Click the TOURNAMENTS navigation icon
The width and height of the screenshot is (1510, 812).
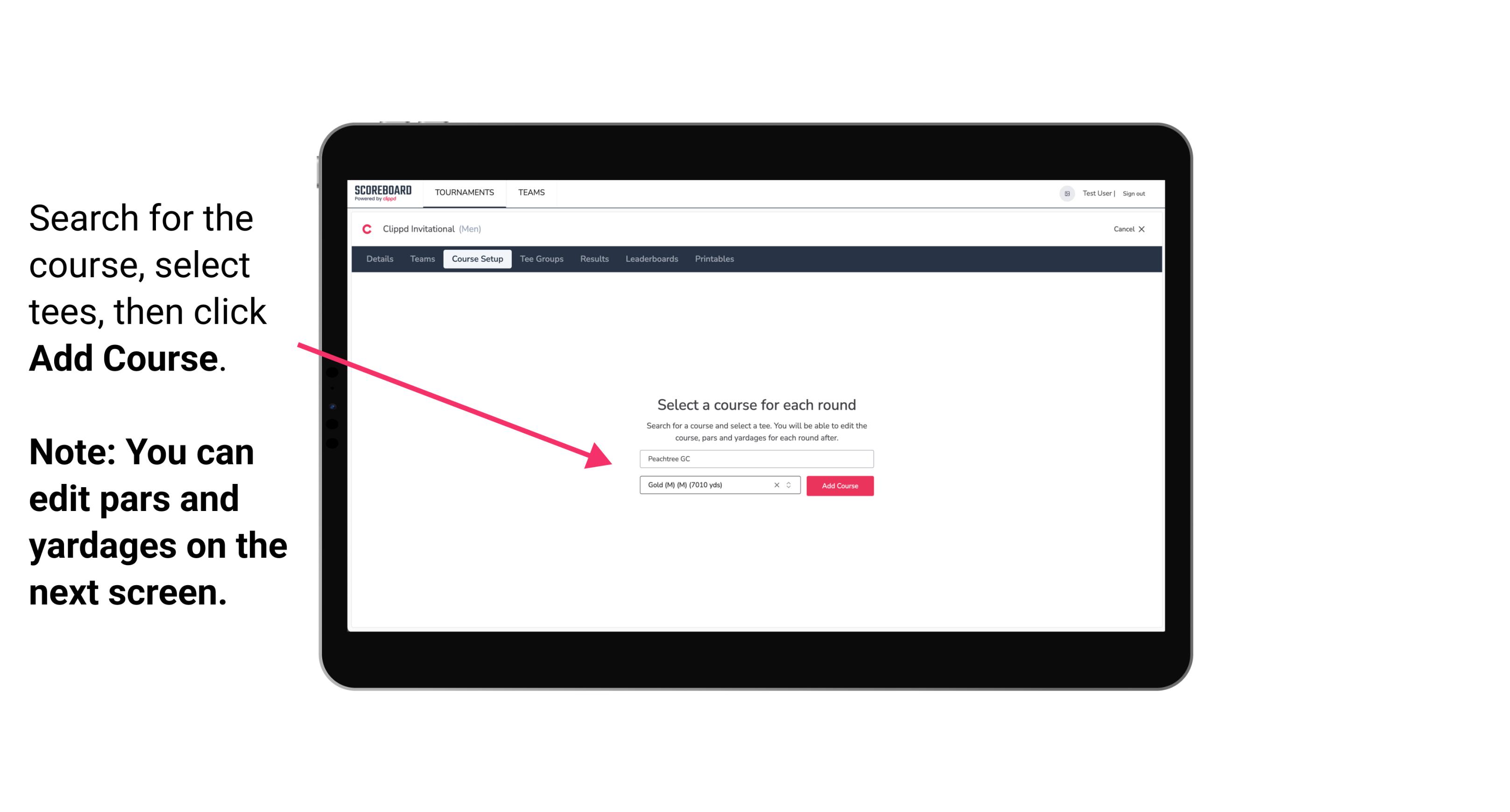(464, 192)
